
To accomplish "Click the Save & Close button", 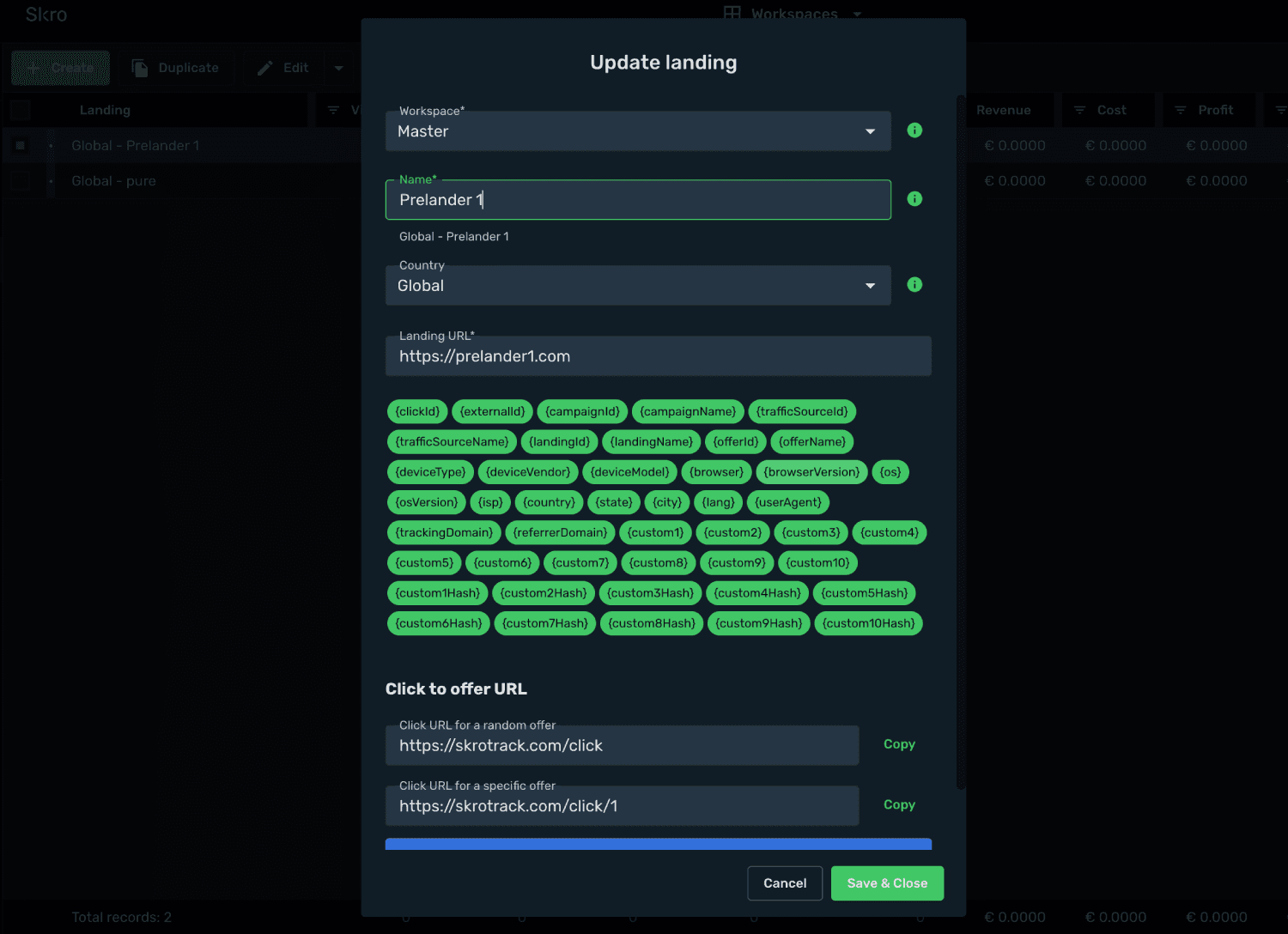I will [887, 883].
